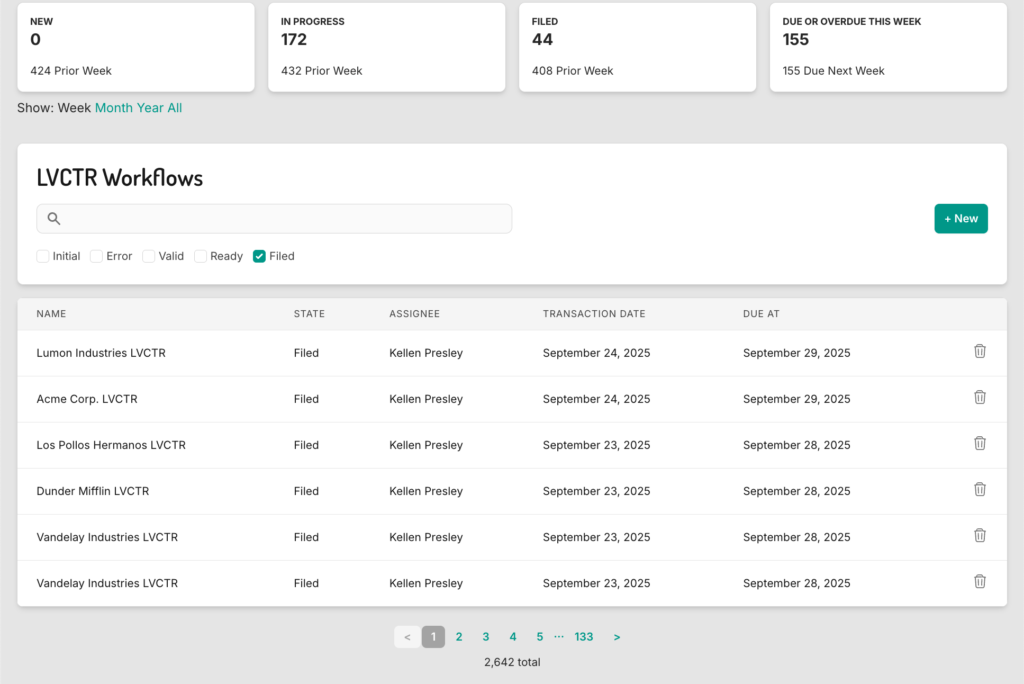The height and width of the screenshot is (684, 1024).
Task: Toggle the Valid state checkbox
Action: coord(148,256)
